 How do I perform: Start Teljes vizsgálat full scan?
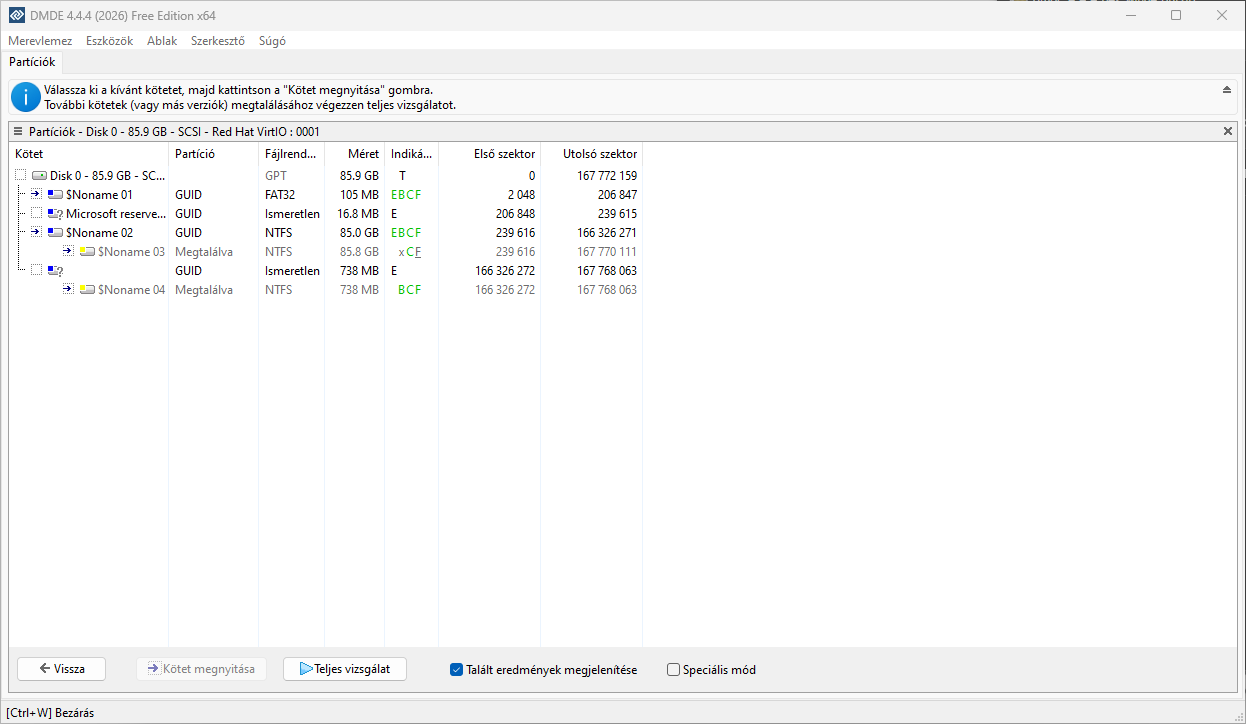pyautogui.click(x=345, y=669)
